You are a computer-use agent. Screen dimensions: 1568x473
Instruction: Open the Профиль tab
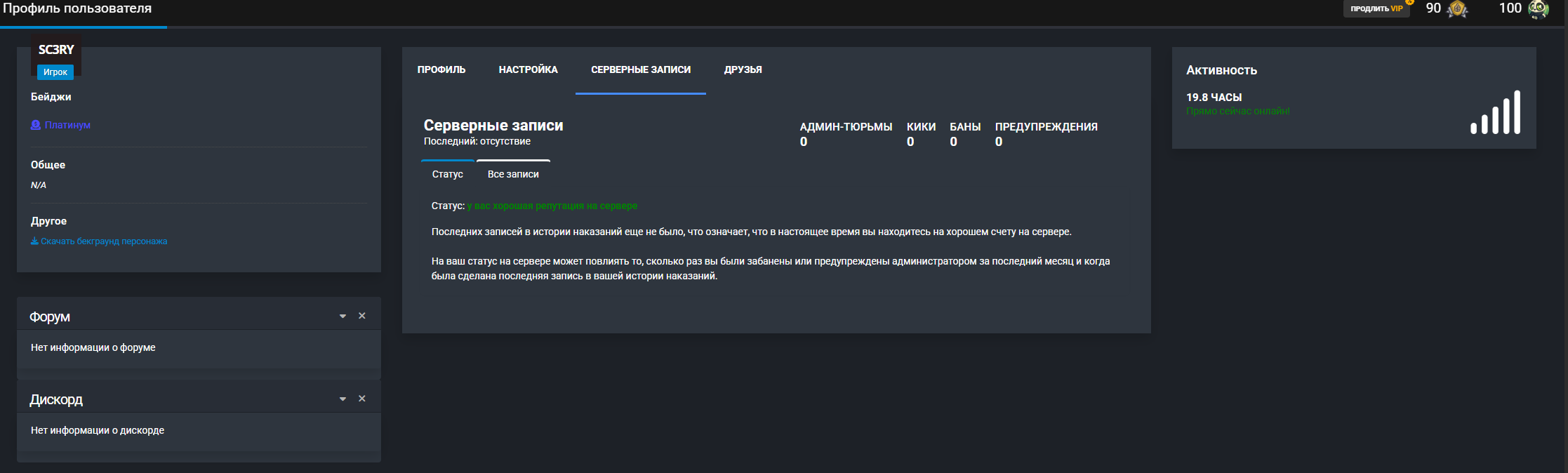pyautogui.click(x=441, y=69)
